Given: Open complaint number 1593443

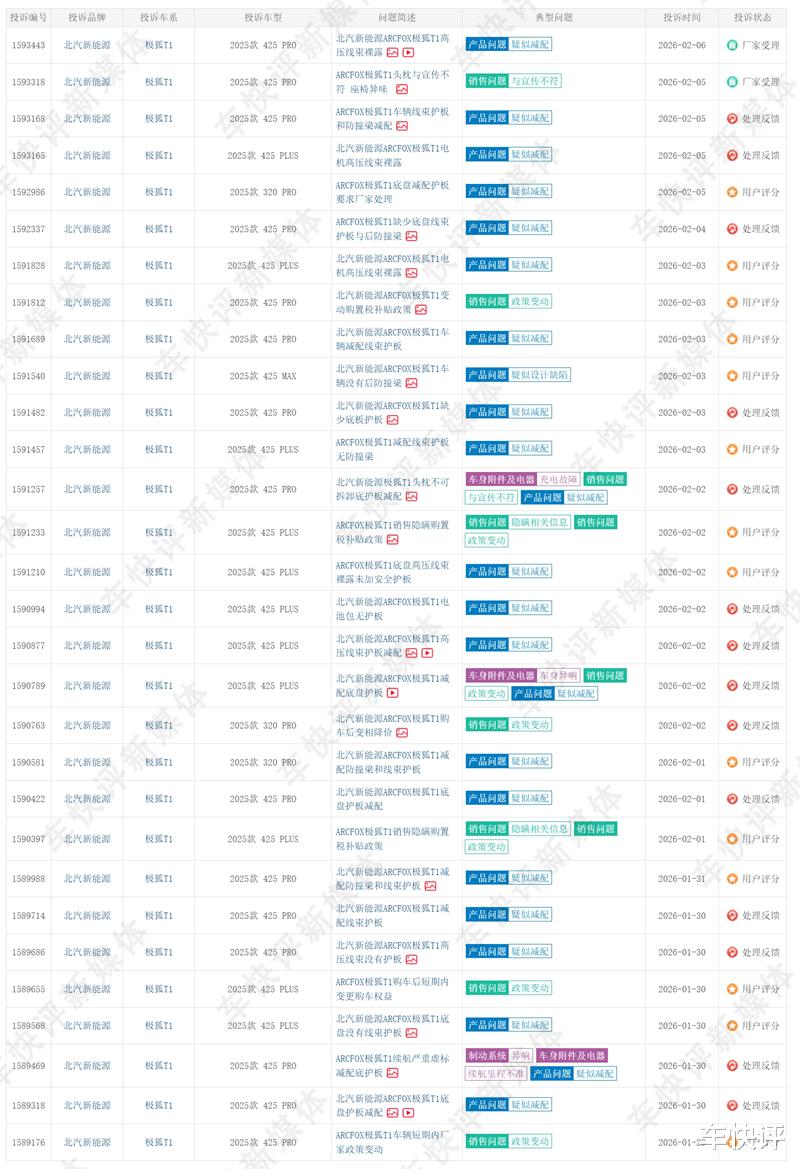Looking at the screenshot, I should tap(28, 45).
